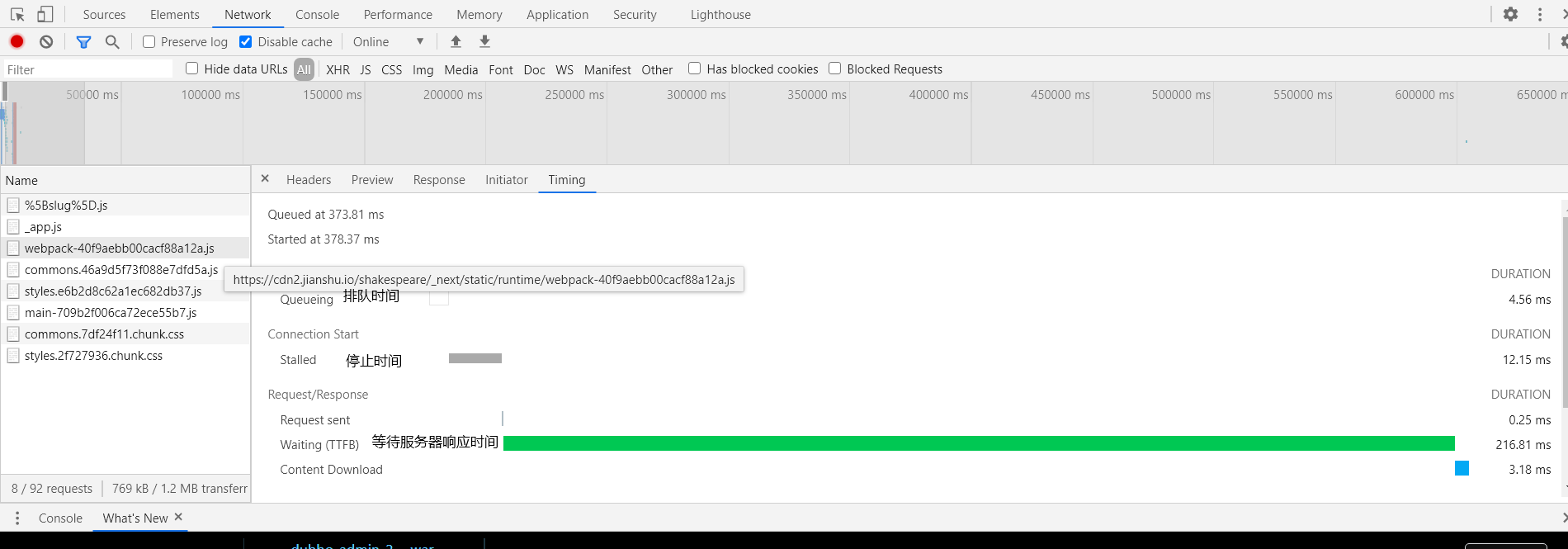Focus the Filter text input
Screen dimensions: 1568x549
click(x=88, y=69)
